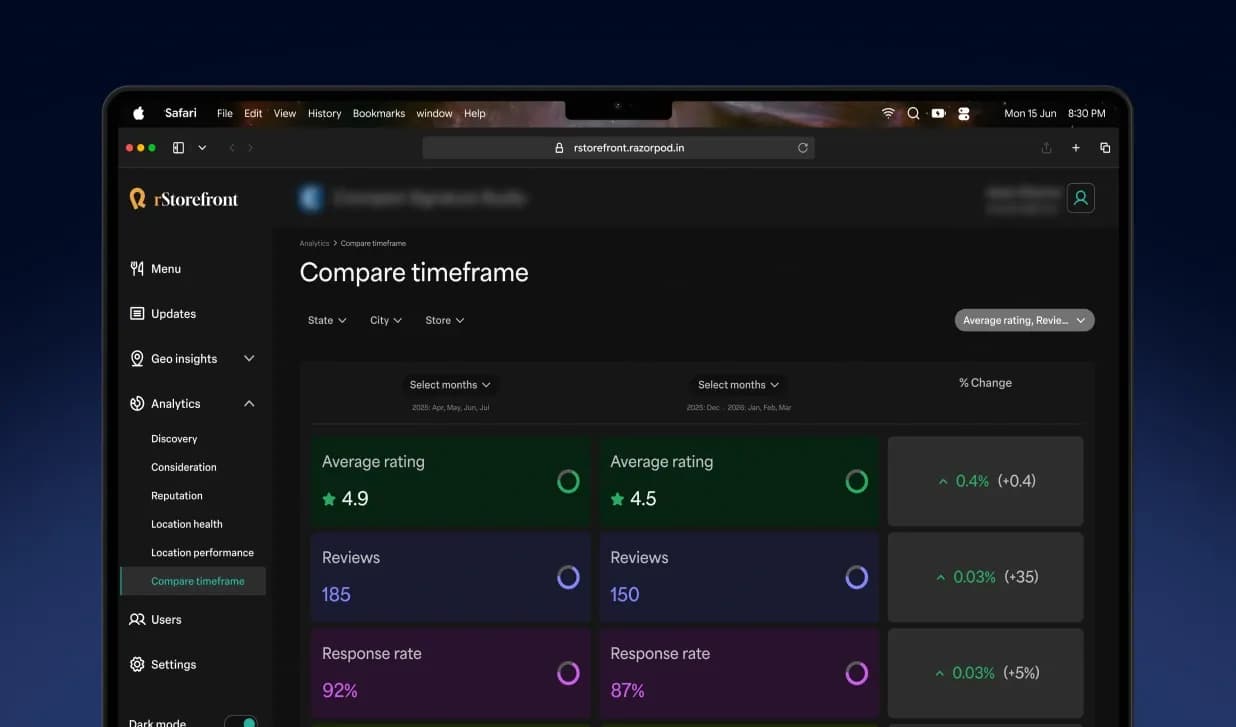Click the Analytics breadcrumb link
This screenshot has height=727, width=1236.
coord(314,244)
